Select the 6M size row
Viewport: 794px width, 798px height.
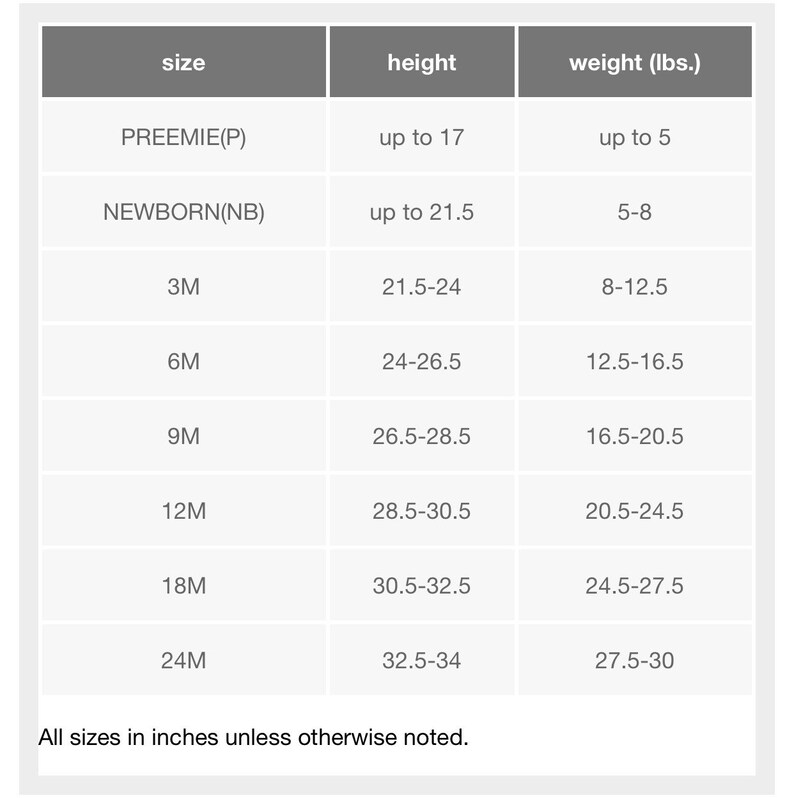pyautogui.click(x=397, y=361)
